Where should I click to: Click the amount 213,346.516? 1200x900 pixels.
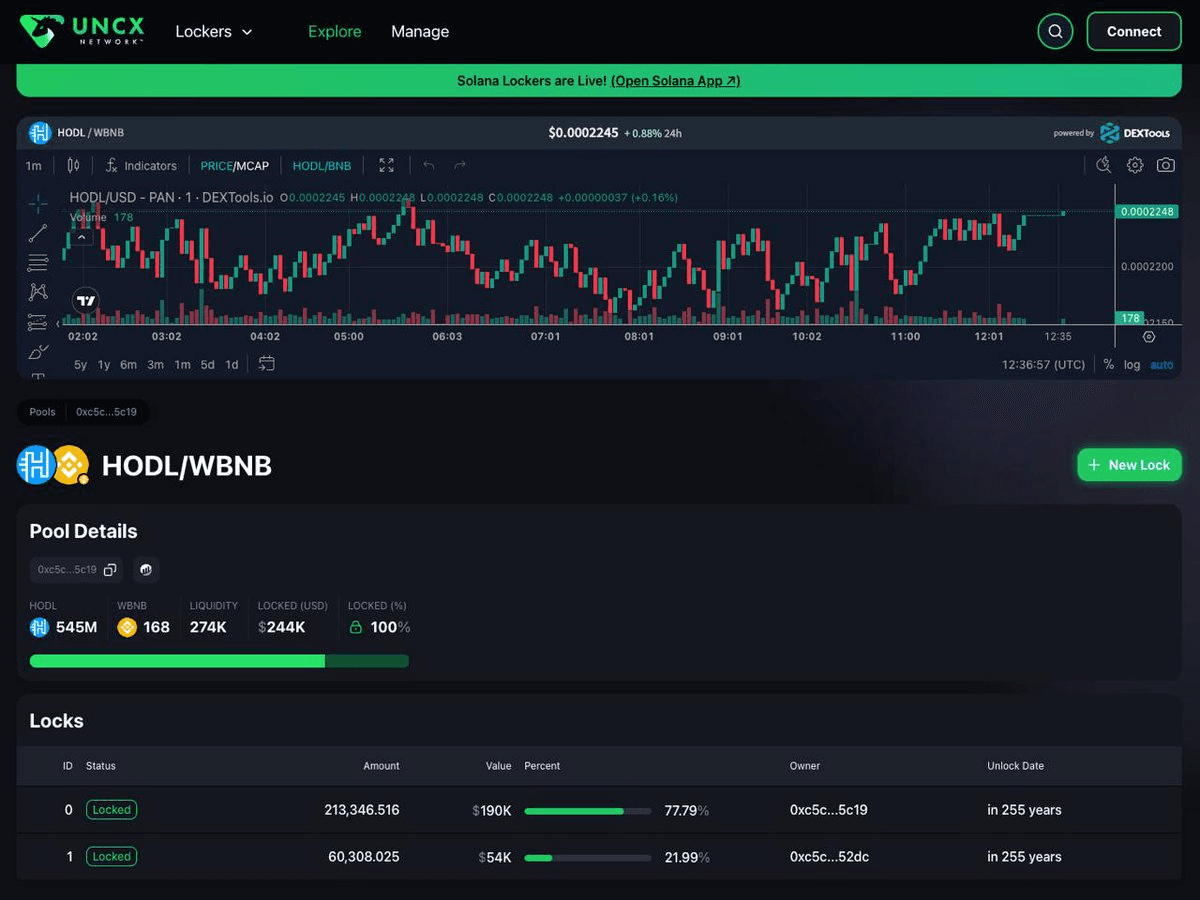[x=362, y=810]
